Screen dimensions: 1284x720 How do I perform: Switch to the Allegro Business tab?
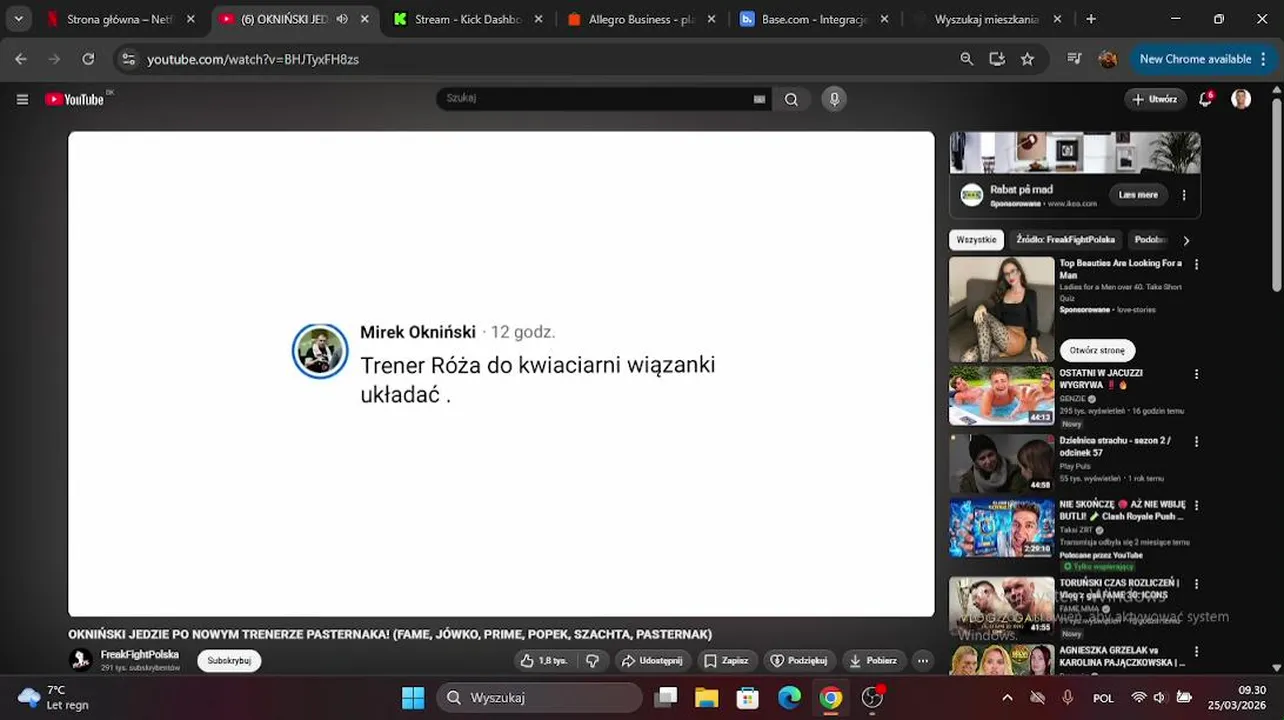pos(643,19)
